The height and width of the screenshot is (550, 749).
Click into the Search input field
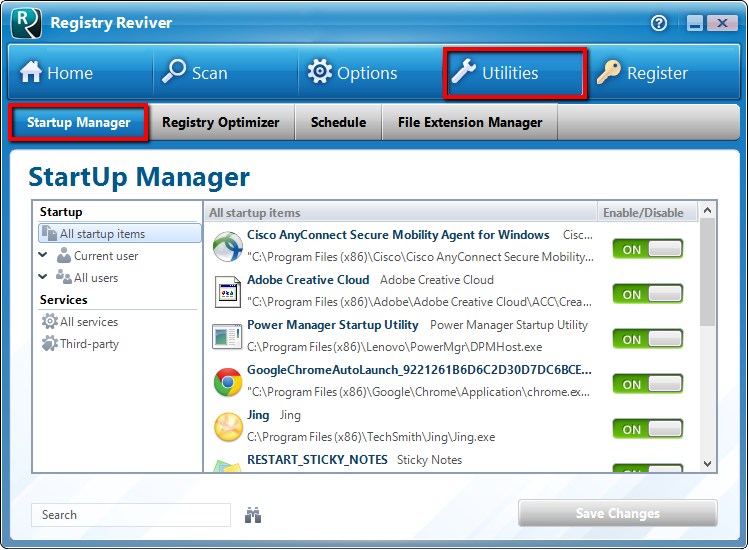(x=130, y=515)
